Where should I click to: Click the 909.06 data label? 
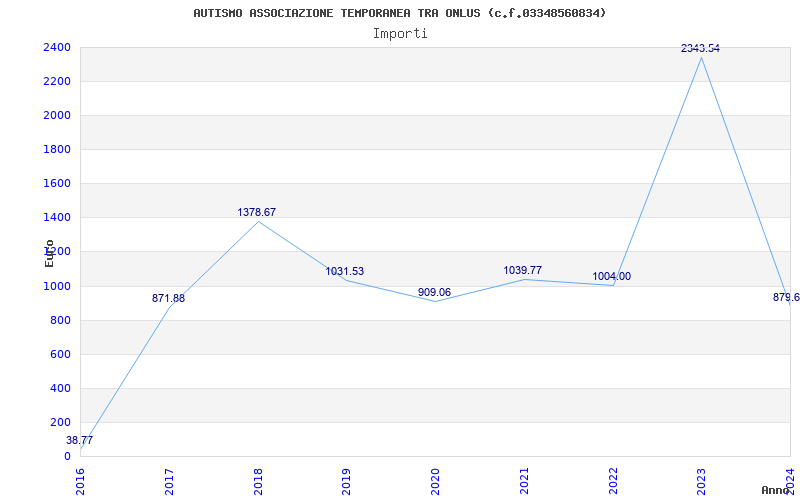pos(434,292)
